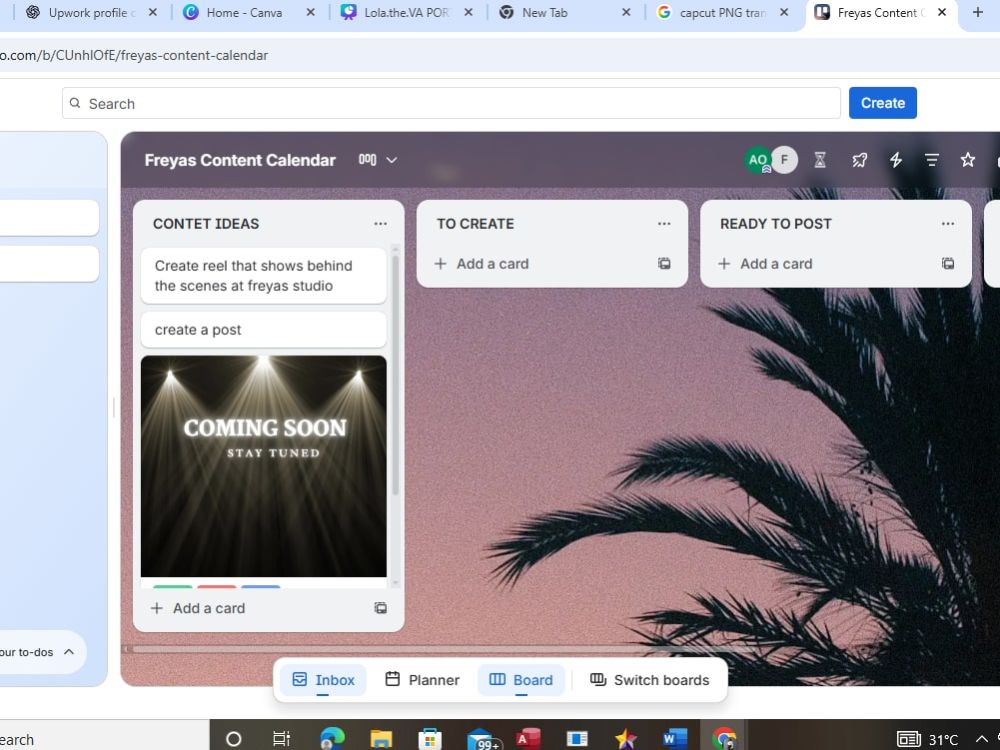Click CONTET IDEAS list vertical scrollbar
This screenshot has width=1000, height=750.
pyautogui.click(x=395, y=376)
